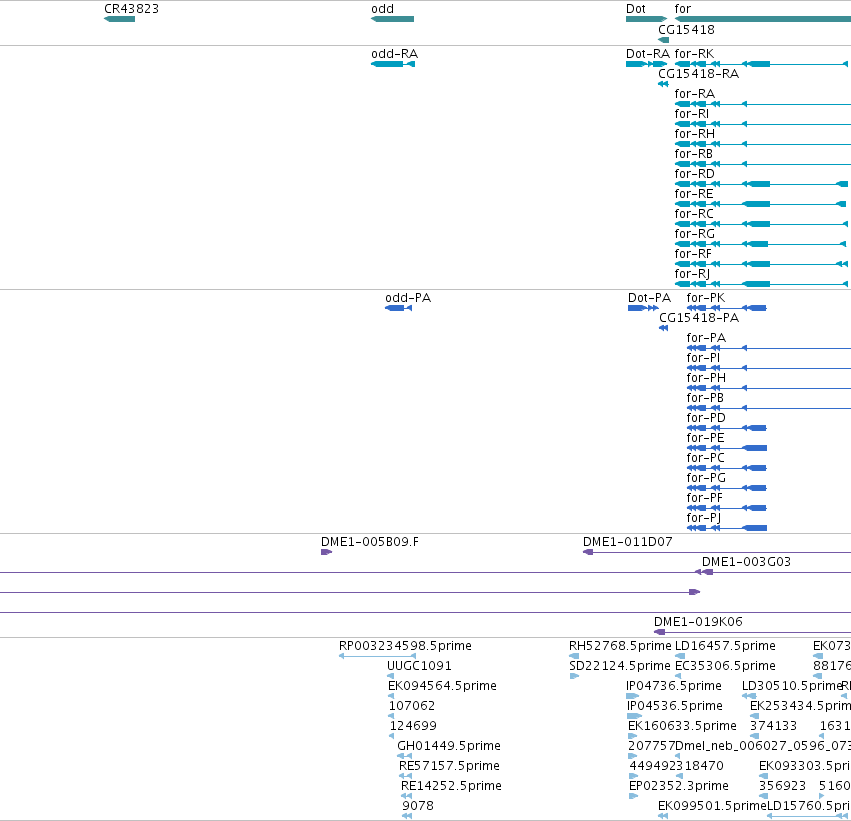This screenshot has width=851, height=821.
Task: Select the CG15418-RA transcript label
Action: 698,74
